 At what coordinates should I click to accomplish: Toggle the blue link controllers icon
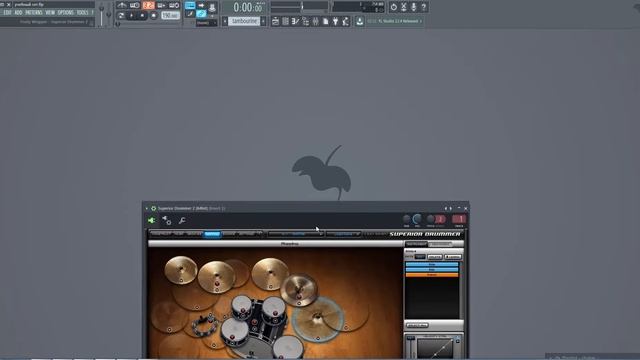[x=201, y=14]
